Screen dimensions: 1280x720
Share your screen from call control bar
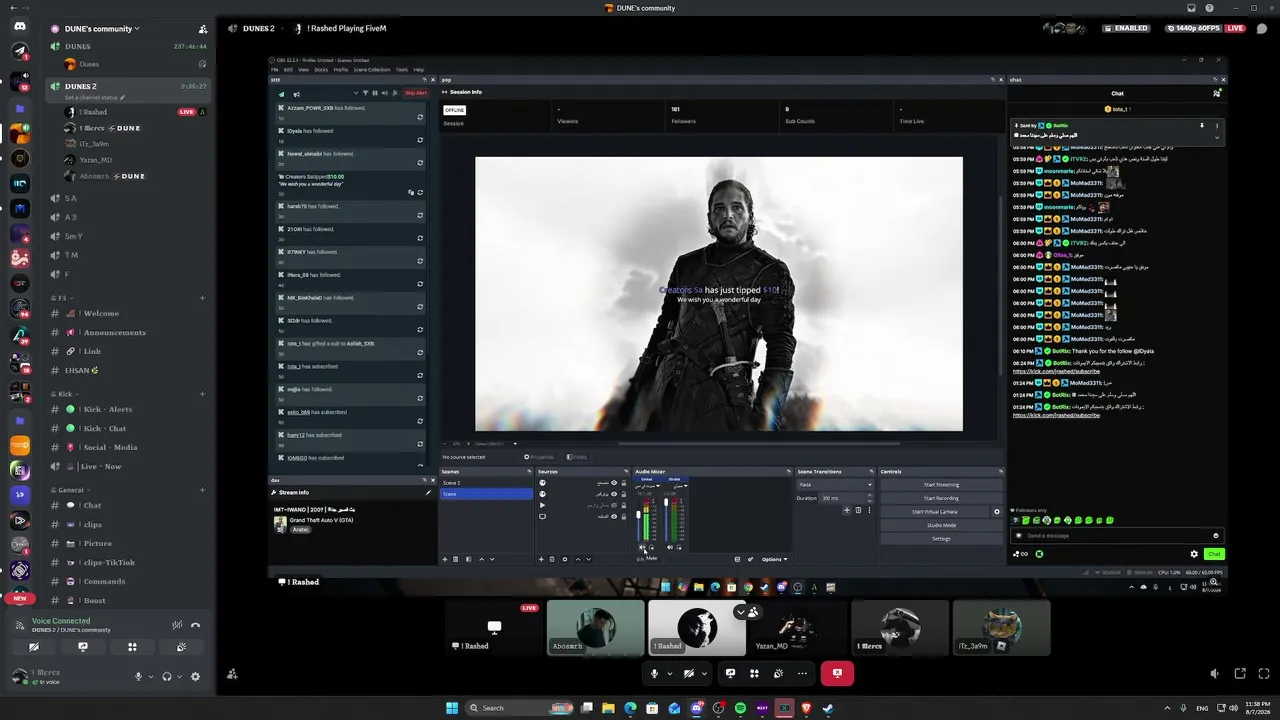[730, 673]
